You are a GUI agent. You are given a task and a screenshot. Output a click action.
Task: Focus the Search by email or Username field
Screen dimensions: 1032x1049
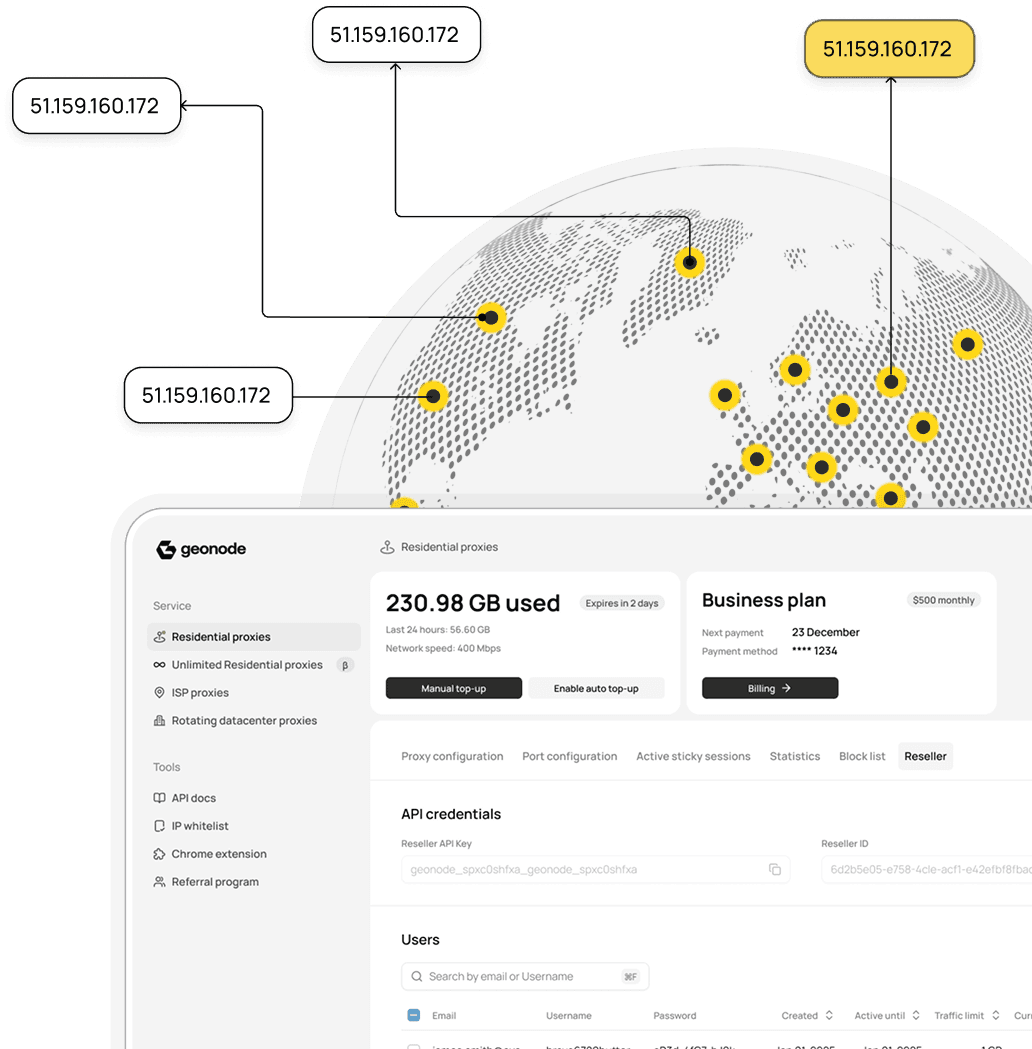click(x=525, y=977)
